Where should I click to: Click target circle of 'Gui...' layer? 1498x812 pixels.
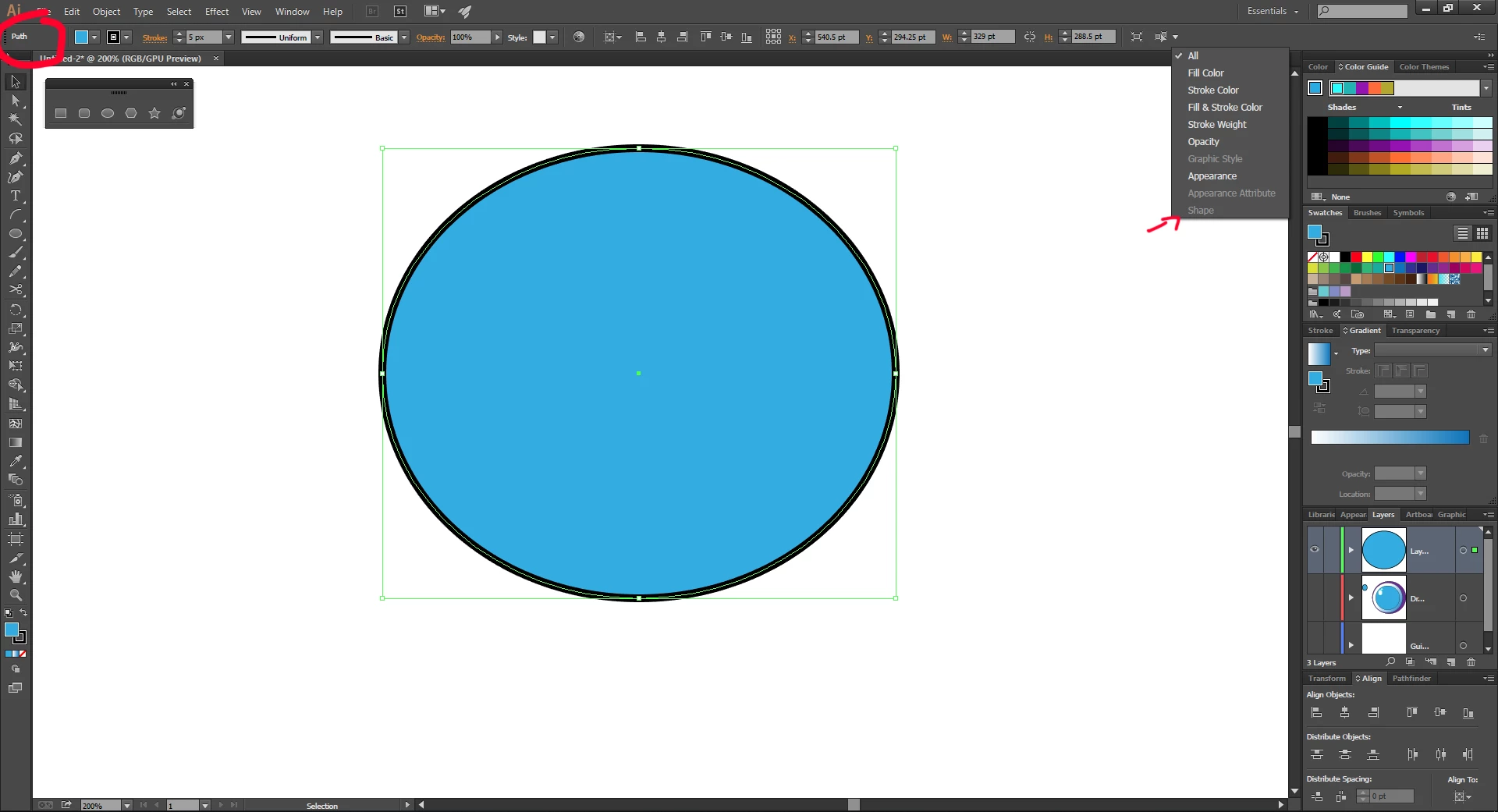1463,646
